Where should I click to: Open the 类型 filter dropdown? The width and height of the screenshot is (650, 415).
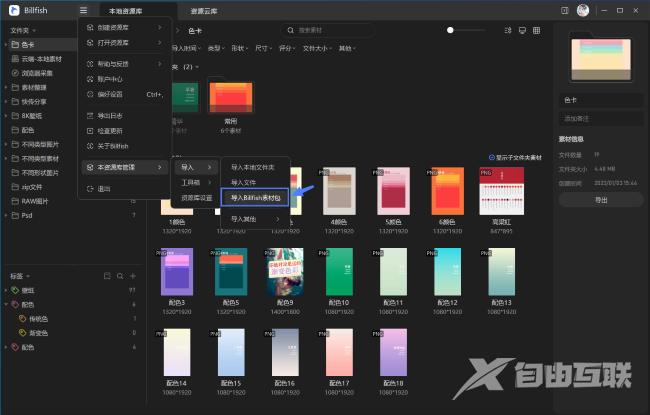tap(216, 49)
